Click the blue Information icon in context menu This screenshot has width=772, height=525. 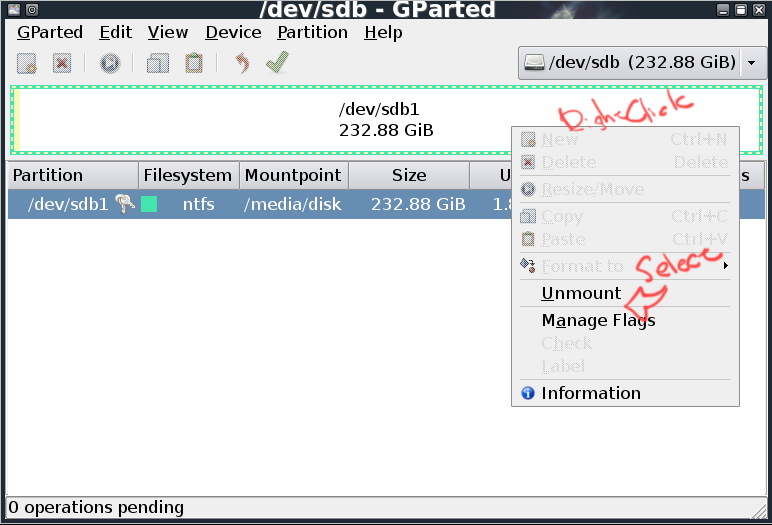528,393
